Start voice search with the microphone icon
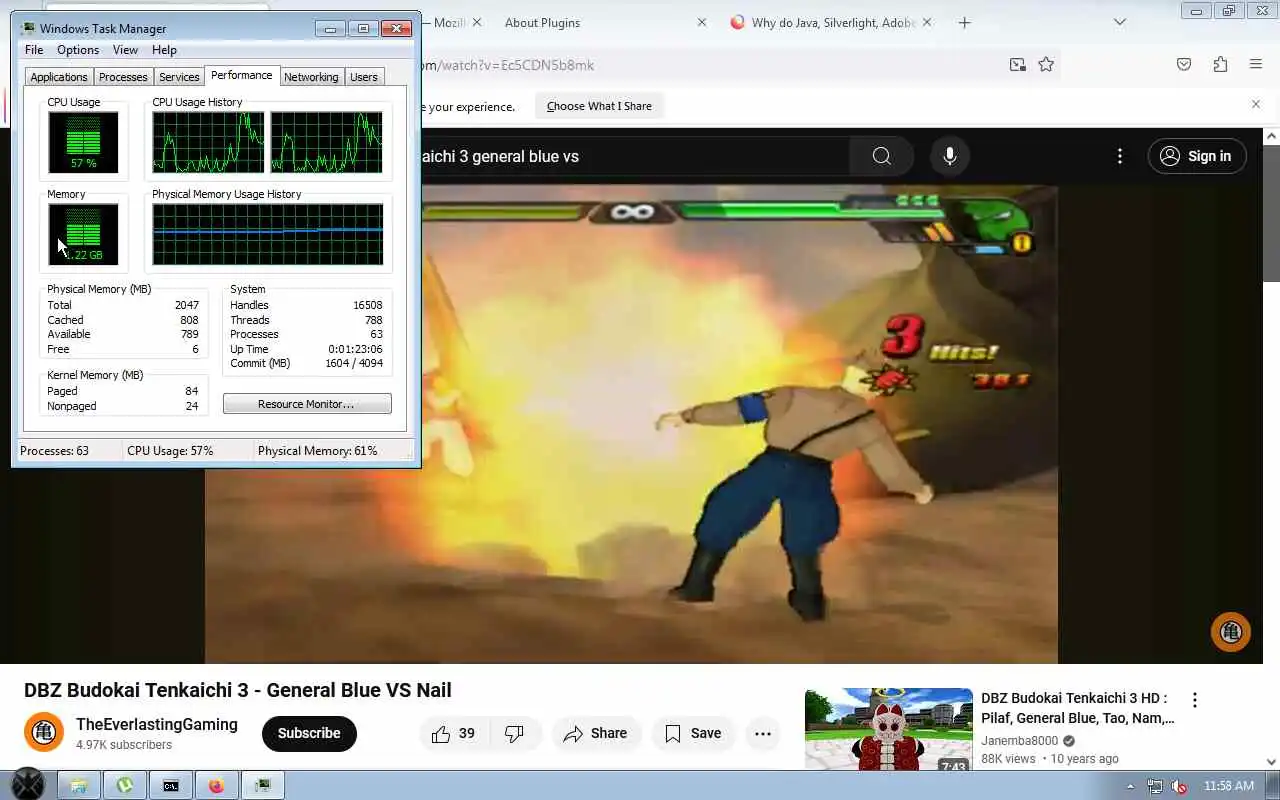This screenshot has height=800, width=1280. pyautogui.click(x=950, y=156)
